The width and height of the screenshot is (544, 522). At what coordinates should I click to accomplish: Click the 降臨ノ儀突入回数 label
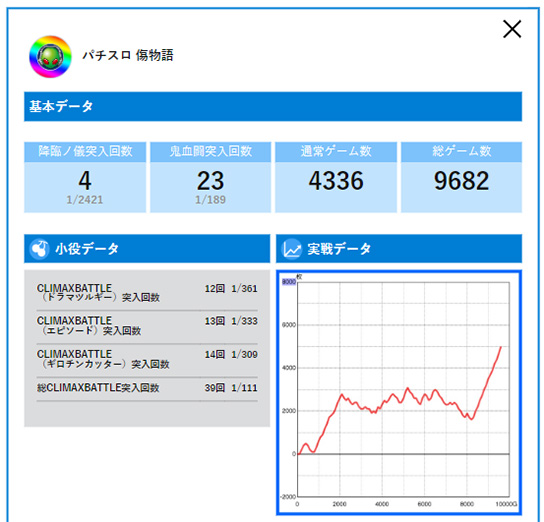(85, 151)
